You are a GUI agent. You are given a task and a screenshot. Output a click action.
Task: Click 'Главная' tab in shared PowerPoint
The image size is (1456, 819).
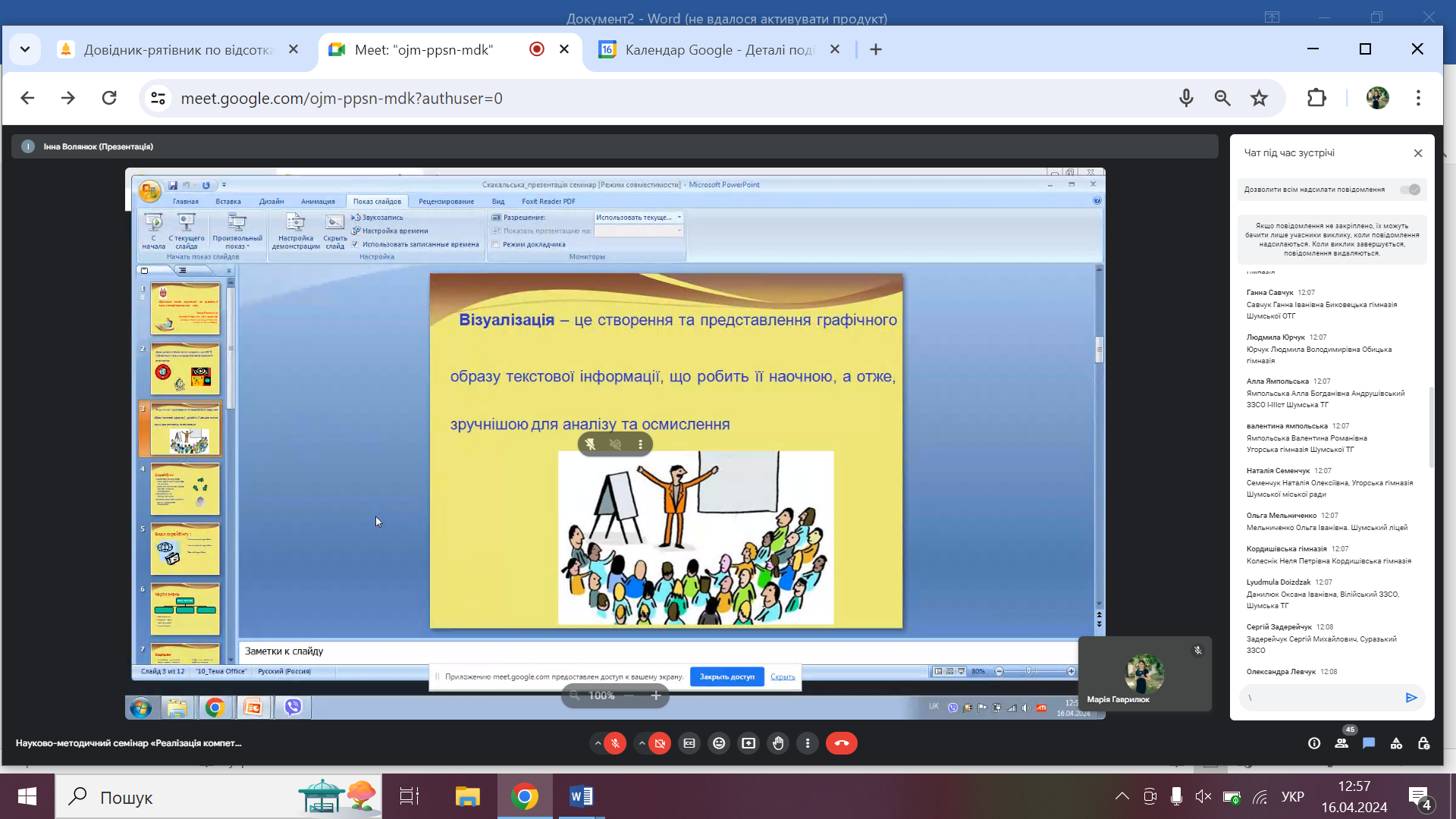click(x=186, y=202)
